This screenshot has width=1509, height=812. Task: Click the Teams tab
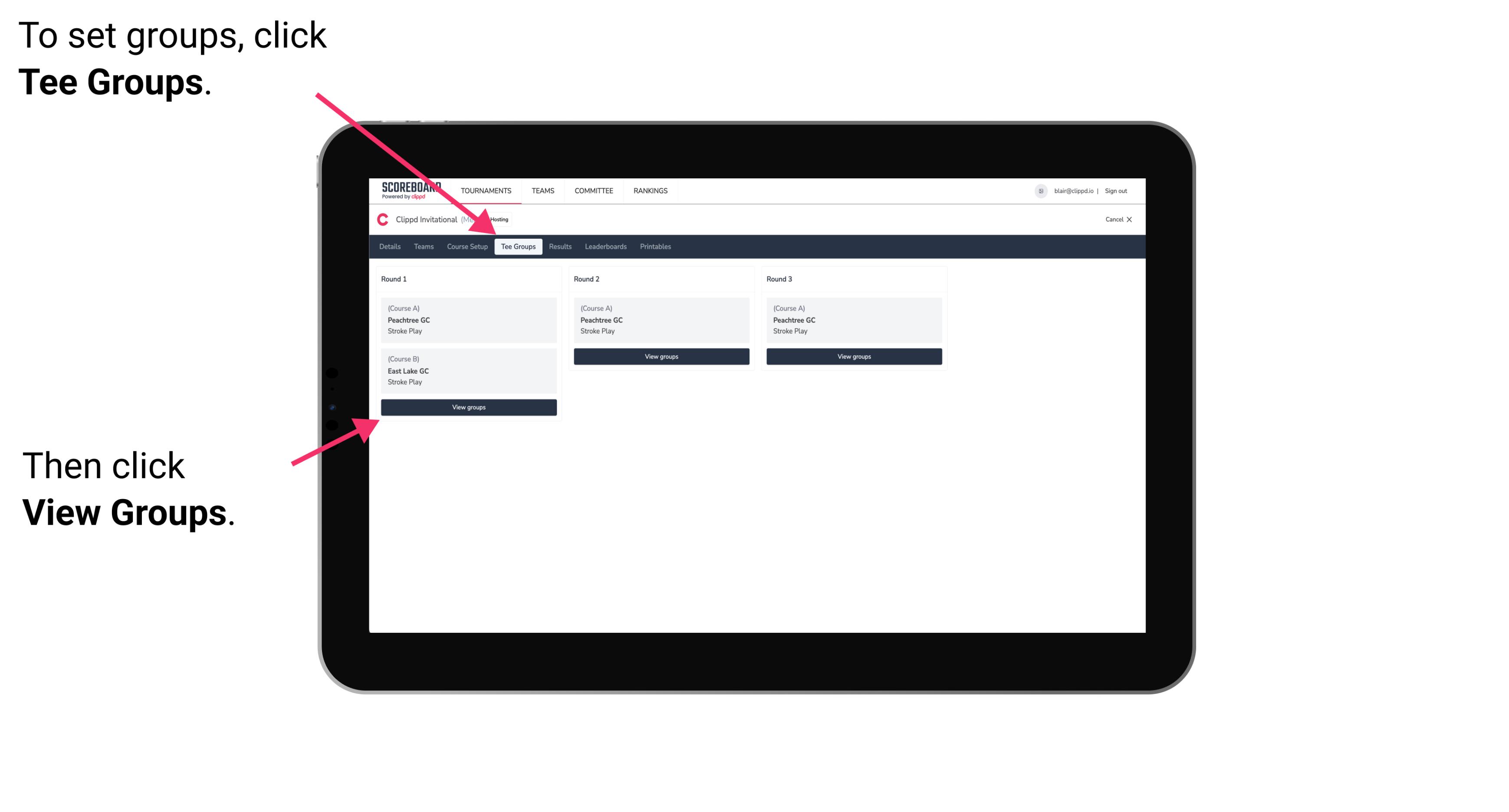click(x=421, y=246)
